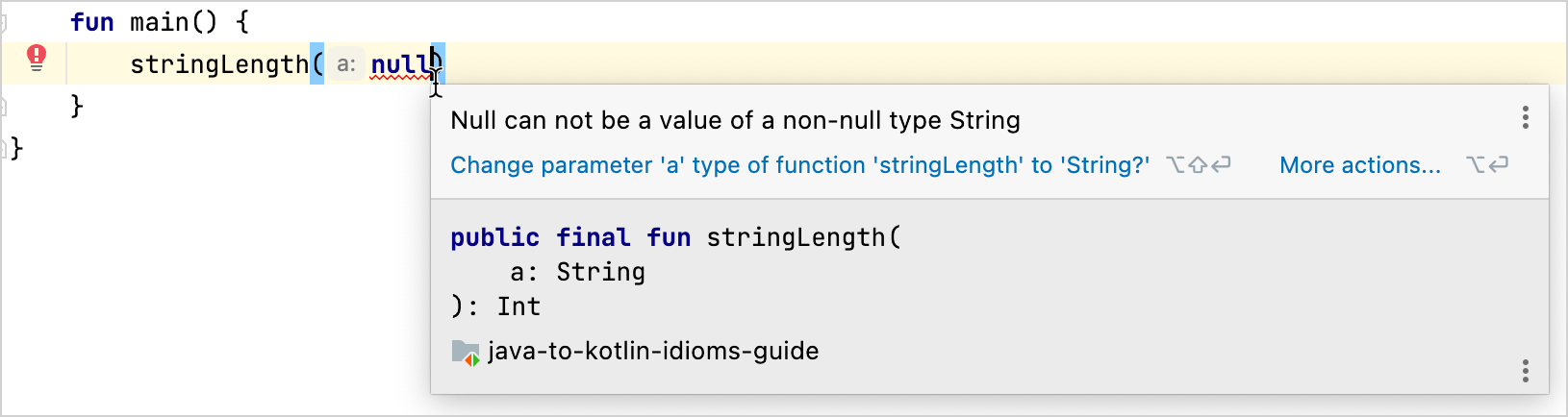Apply the fix changing parameter 'a' to 'String?'
Viewport: 1568px width, 417px height.
point(799,165)
